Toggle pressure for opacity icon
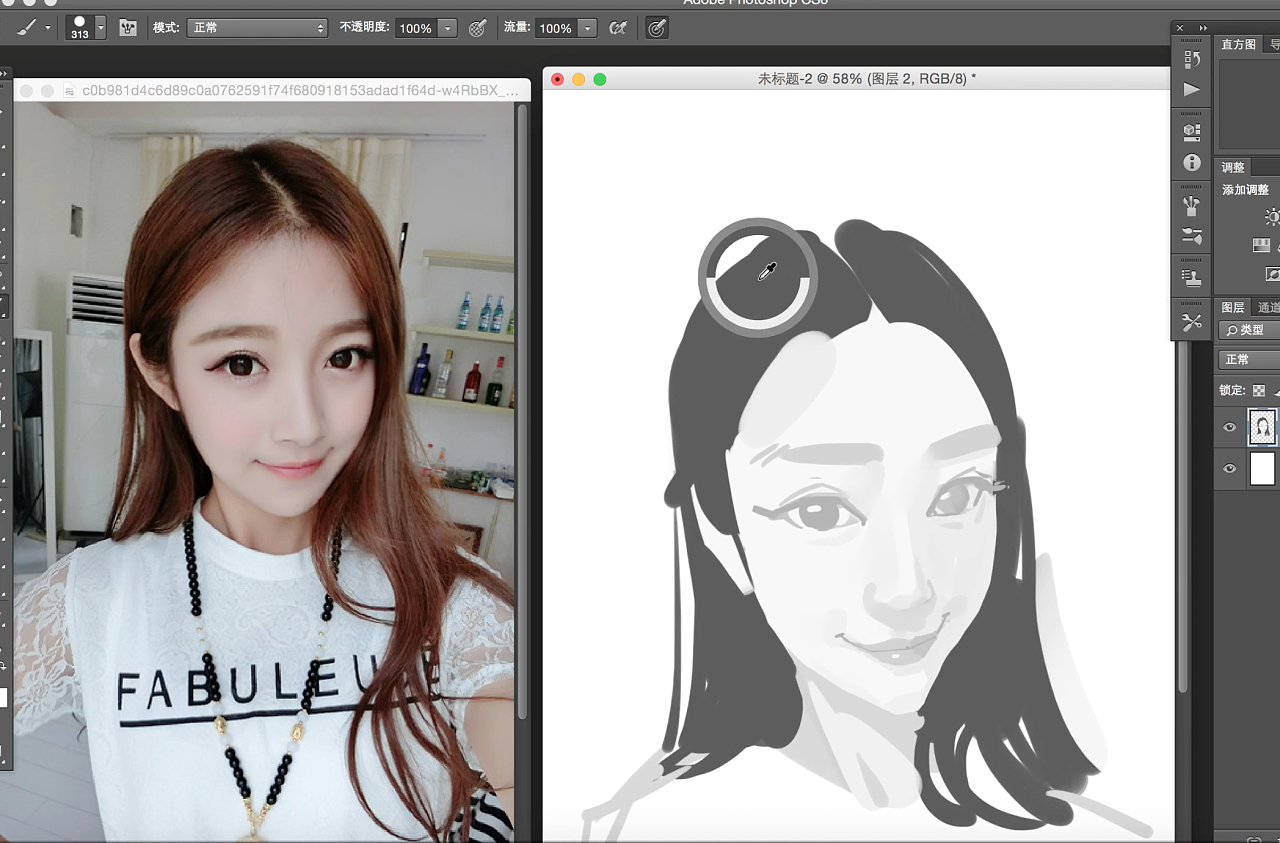1280x843 pixels. point(478,28)
